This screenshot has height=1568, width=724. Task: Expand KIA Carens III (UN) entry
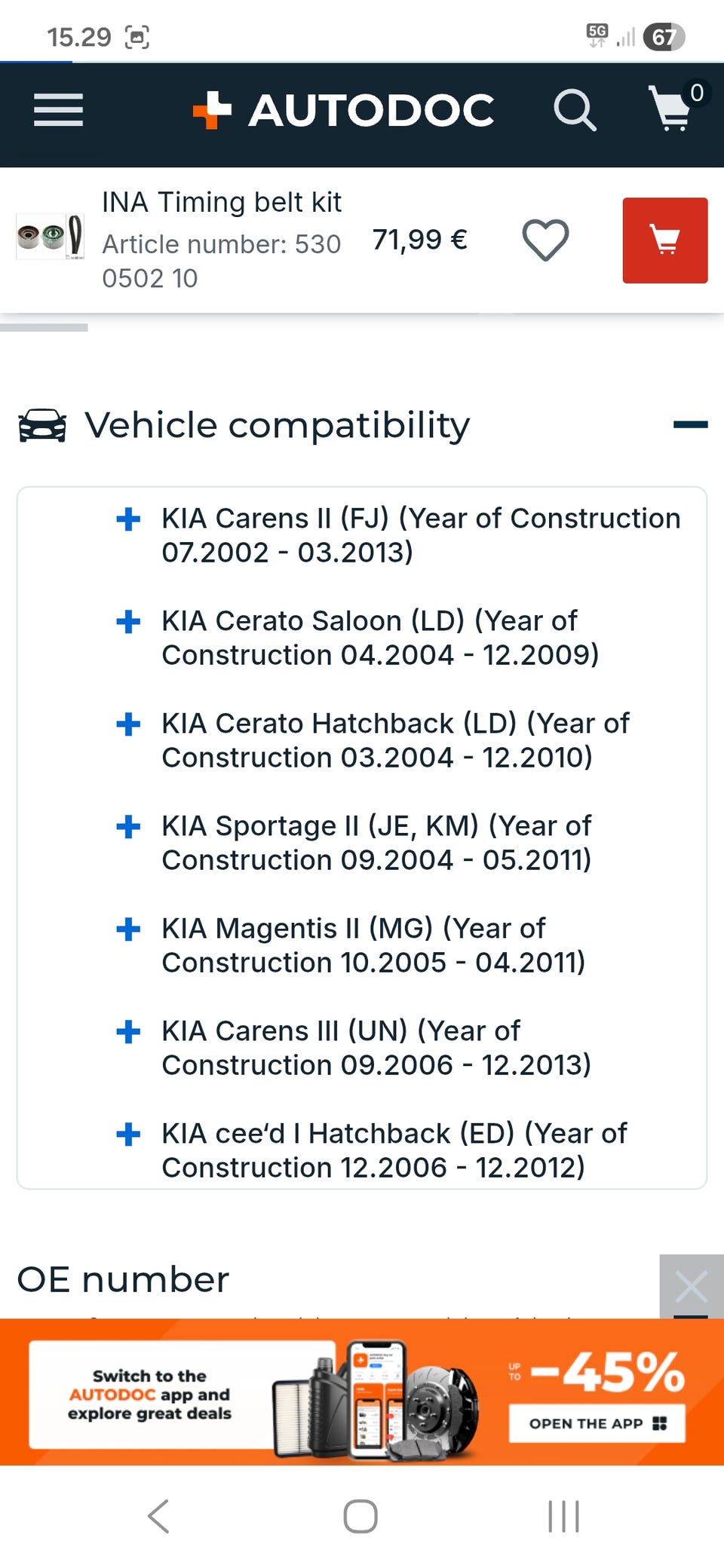tap(128, 1031)
